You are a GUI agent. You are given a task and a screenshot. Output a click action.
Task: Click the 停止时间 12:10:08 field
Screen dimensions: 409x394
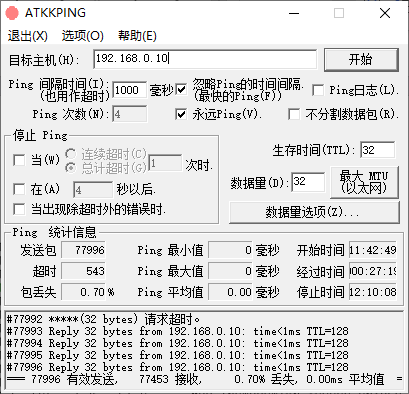[373, 292]
